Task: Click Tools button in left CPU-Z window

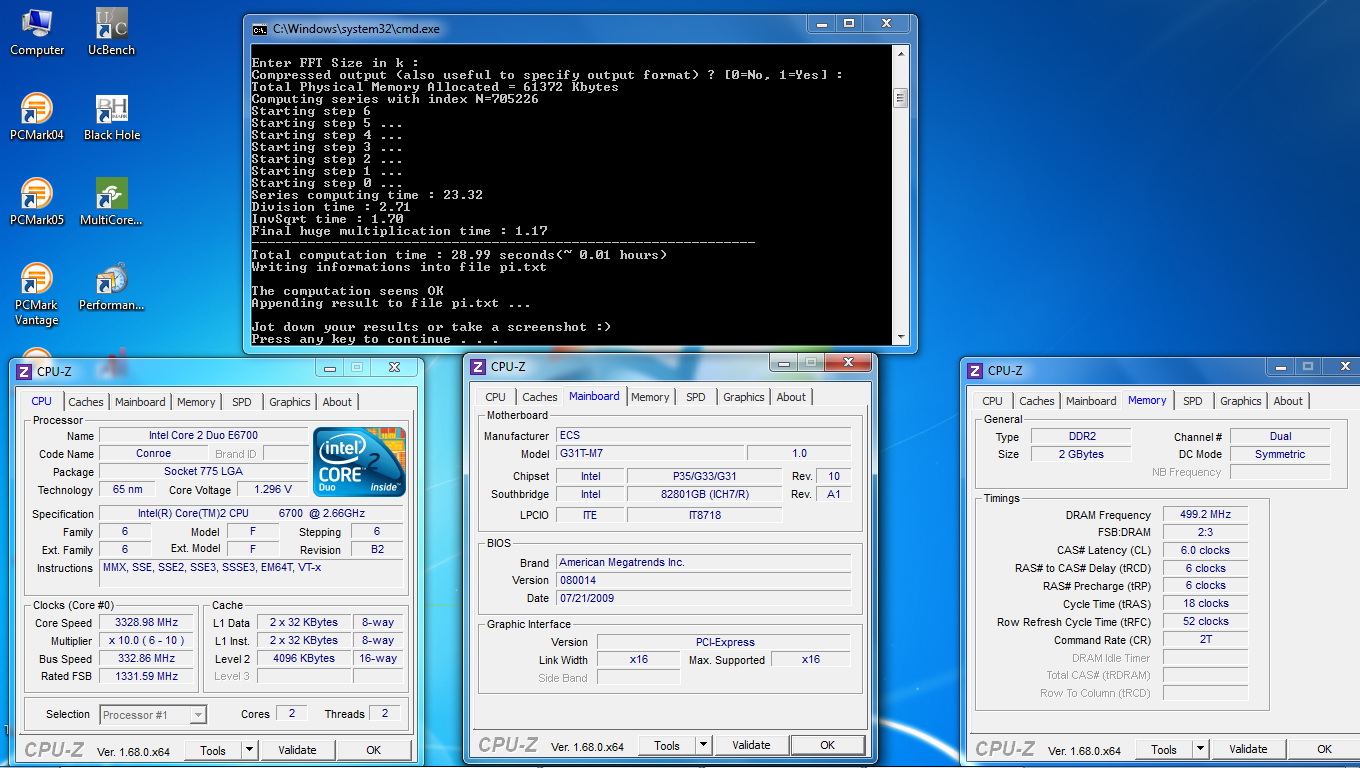Action: [x=213, y=750]
